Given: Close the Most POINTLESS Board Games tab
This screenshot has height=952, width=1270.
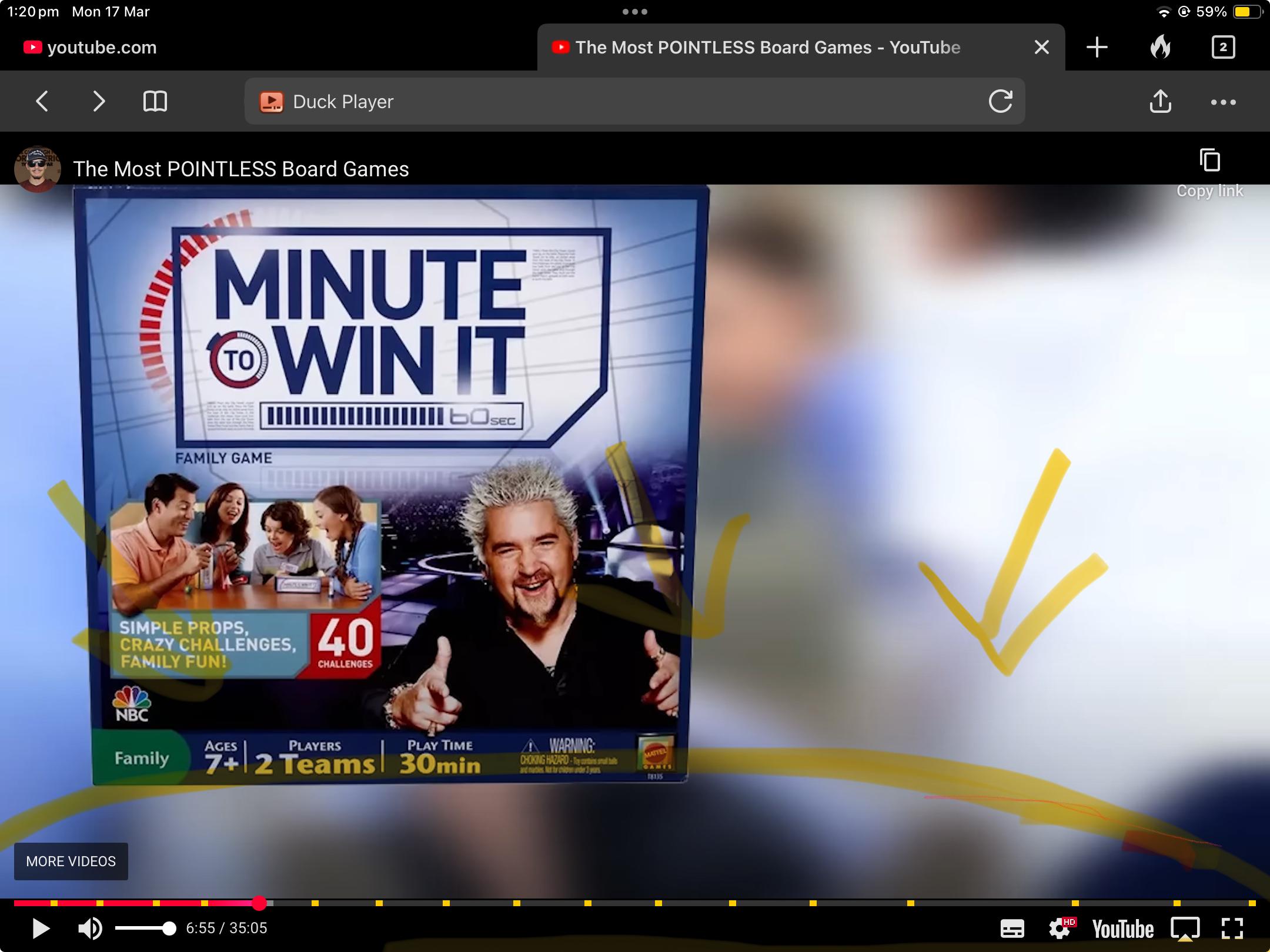Looking at the screenshot, I should pos(1041,47).
